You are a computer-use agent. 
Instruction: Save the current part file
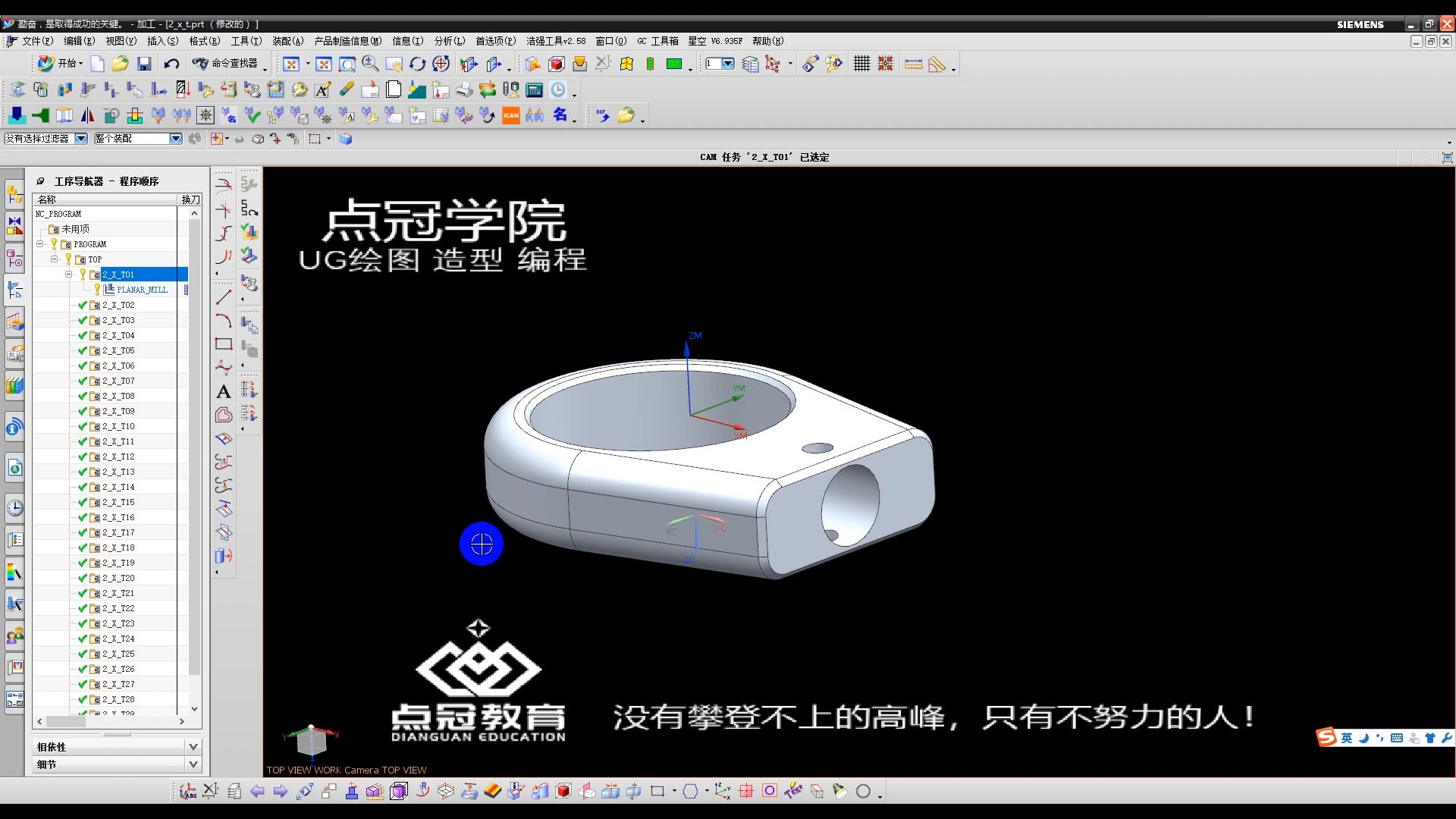point(144,64)
